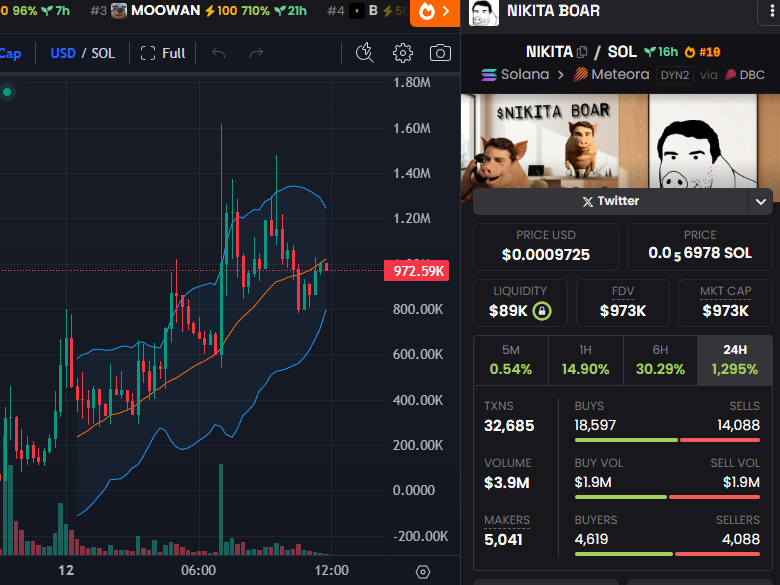The width and height of the screenshot is (780, 585).
Task: Click the FDV $973K box
Action: 622,302
